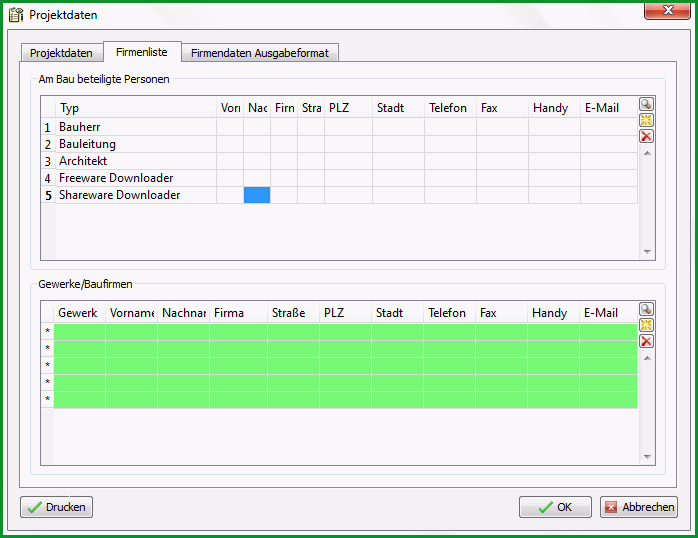Click the Drucken button
Viewport: 698px width, 538px height.
(x=57, y=507)
